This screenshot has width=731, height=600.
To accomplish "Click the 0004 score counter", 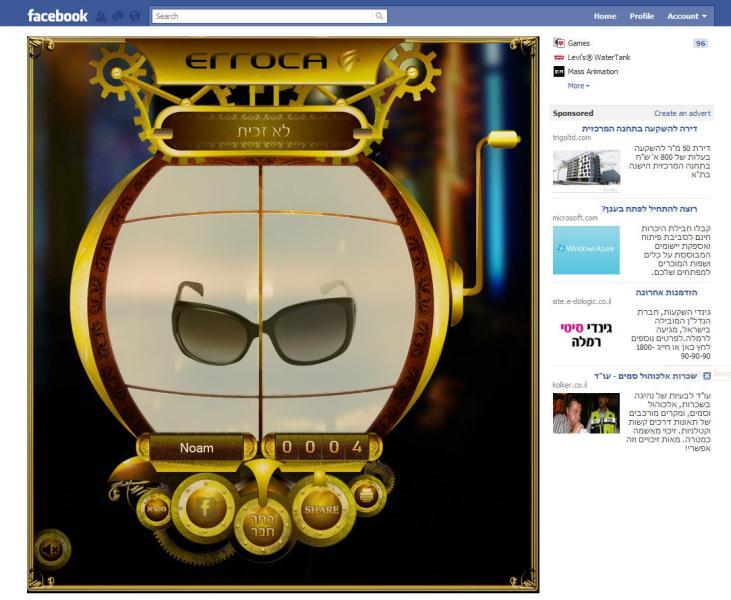I will pos(322,447).
